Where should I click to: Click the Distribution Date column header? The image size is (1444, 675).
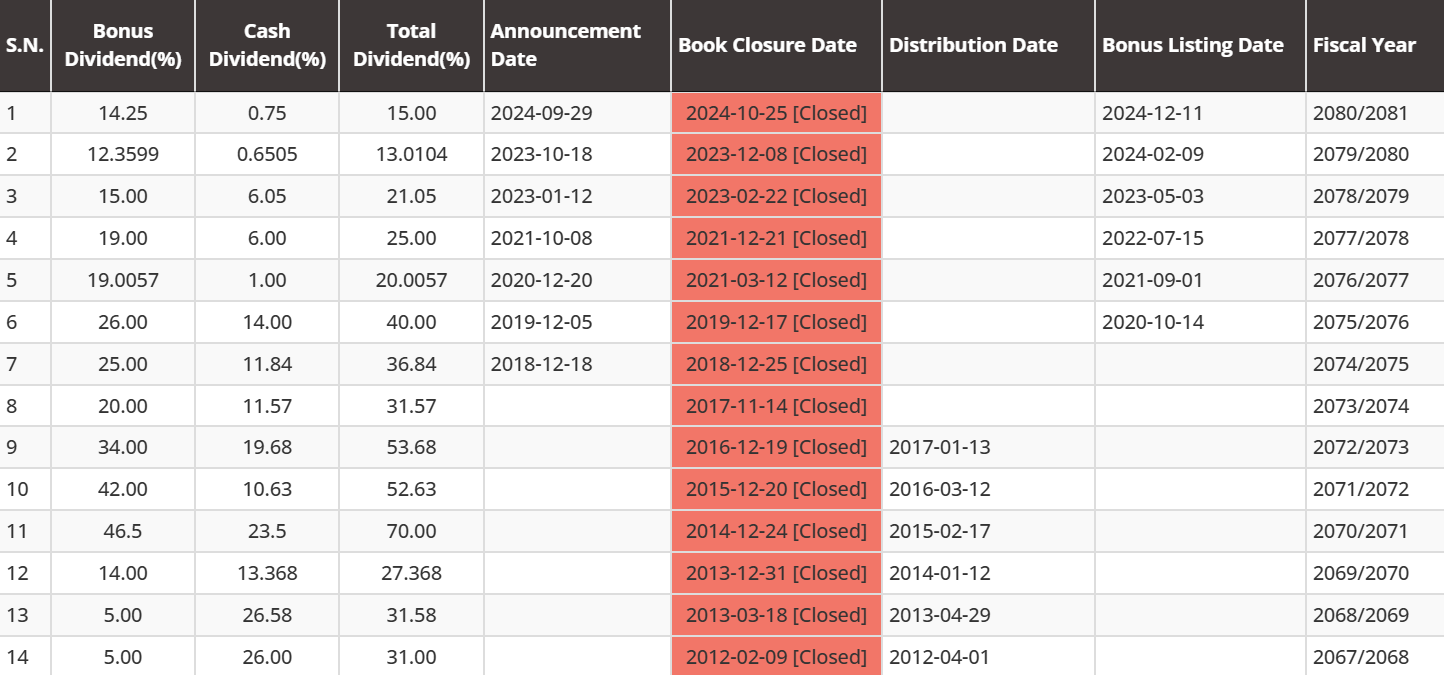[x=973, y=45]
